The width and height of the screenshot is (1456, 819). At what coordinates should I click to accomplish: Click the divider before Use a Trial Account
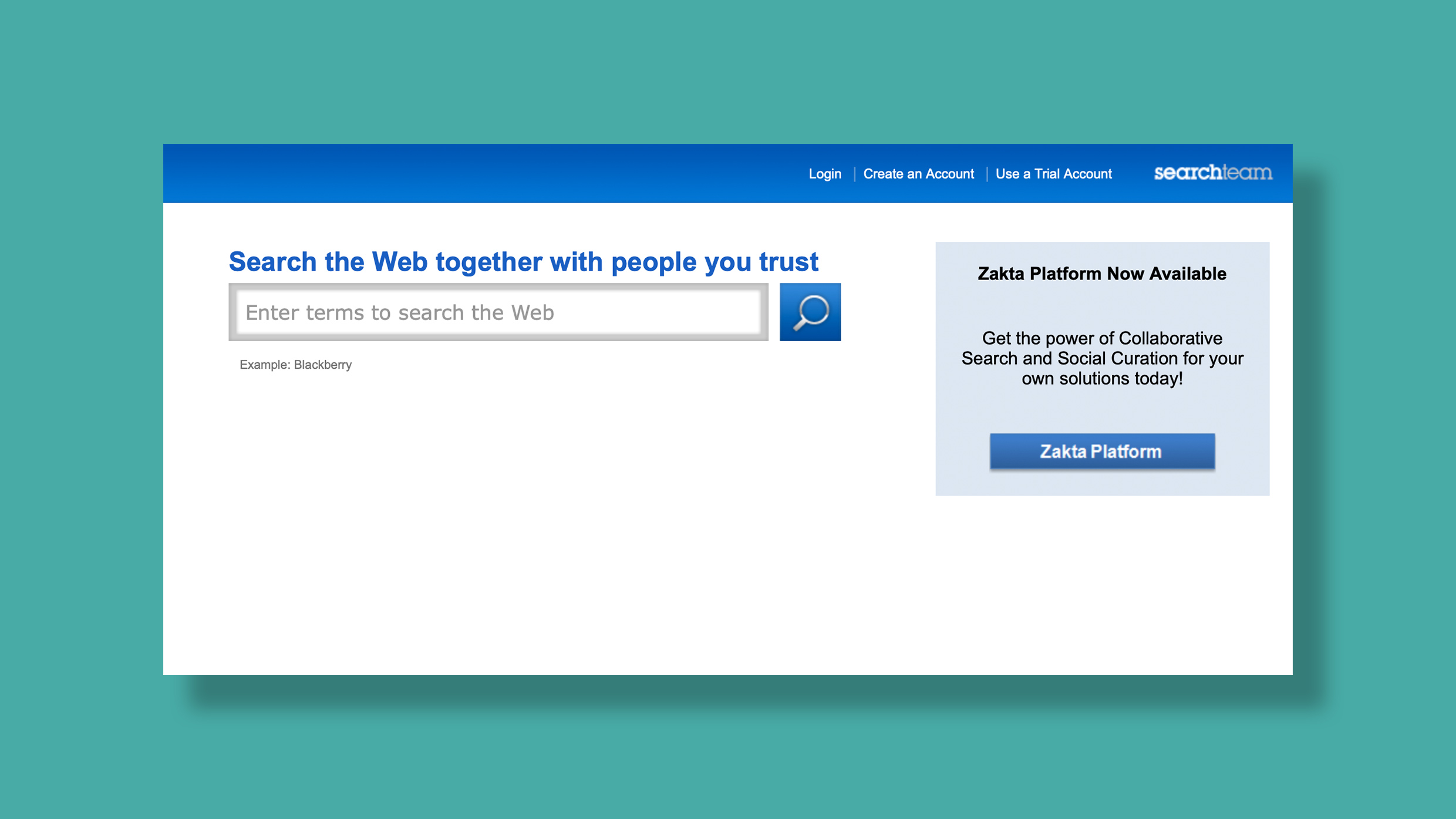(x=986, y=174)
